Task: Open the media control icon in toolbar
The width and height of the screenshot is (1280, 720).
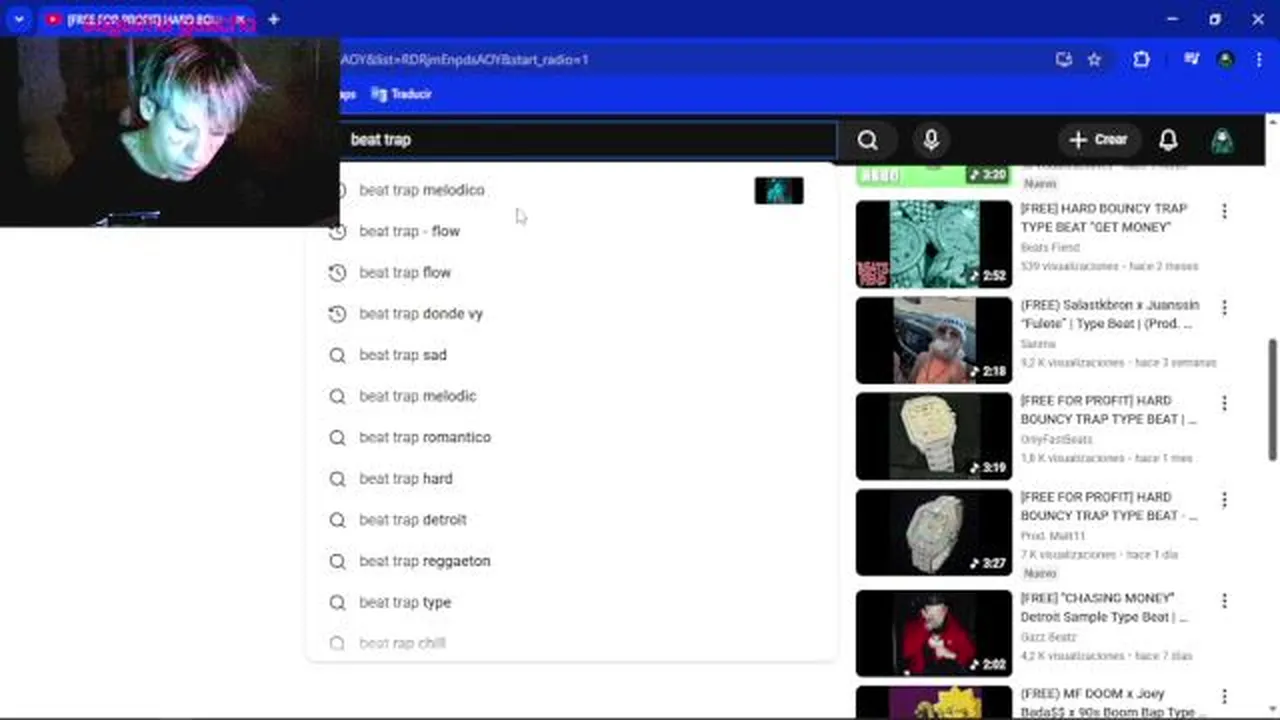Action: (x=1191, y=59)
